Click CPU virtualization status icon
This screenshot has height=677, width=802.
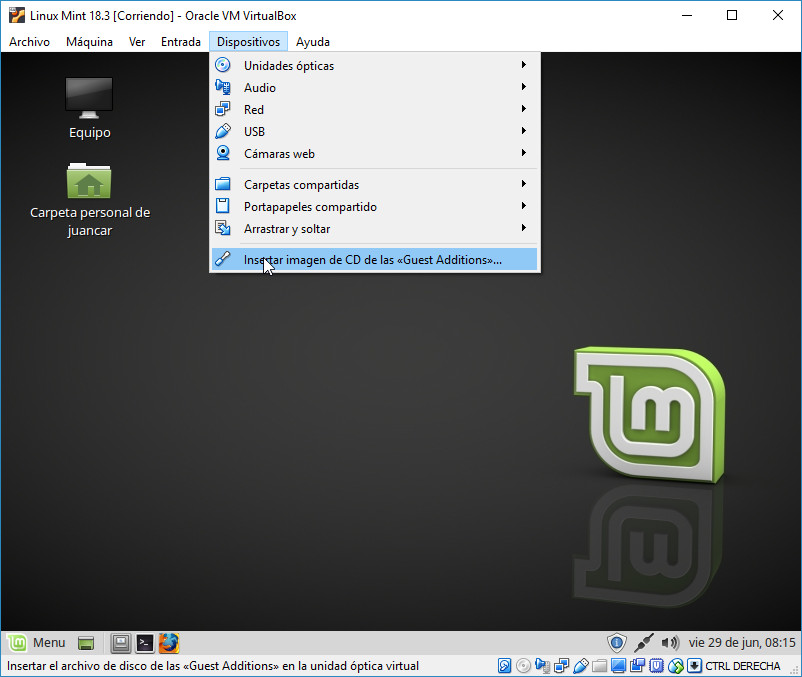pyautogui.click(x=657, y=666)
